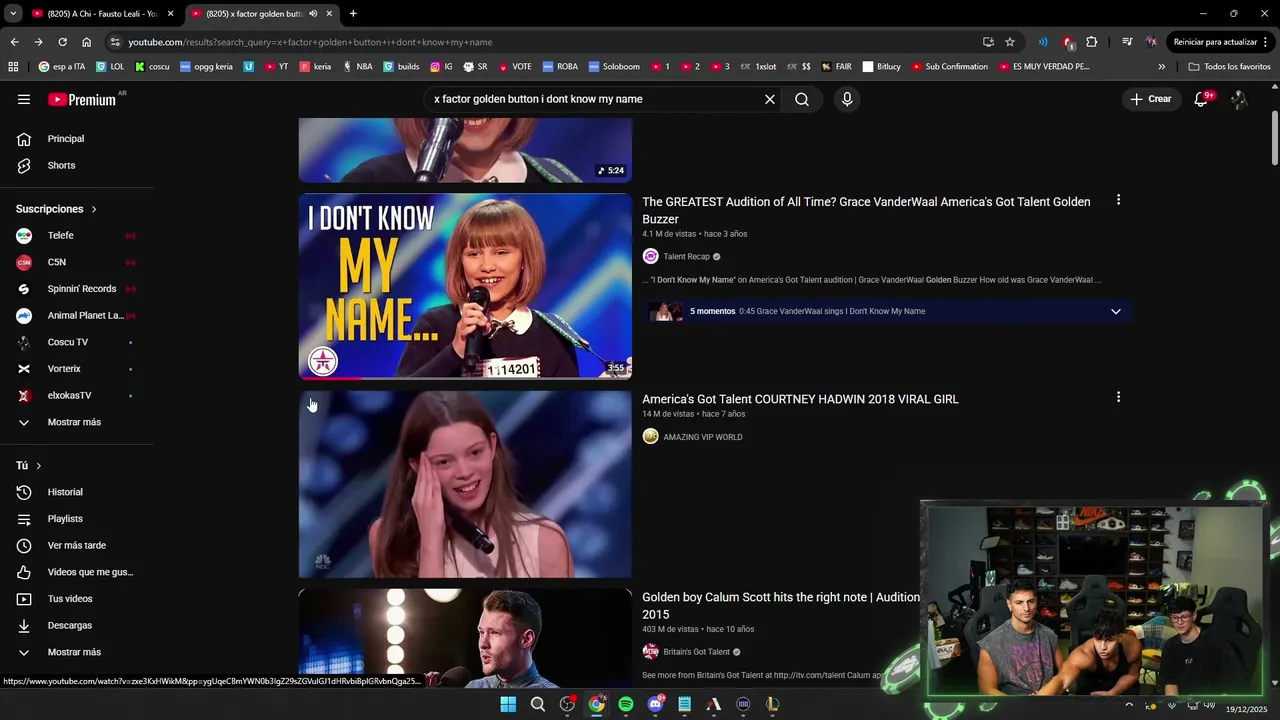Image resolution: width=1280 pixels, height=720 pixels.
Task: Open the Sub Confirmation bookmark
Action: point(949,67)
